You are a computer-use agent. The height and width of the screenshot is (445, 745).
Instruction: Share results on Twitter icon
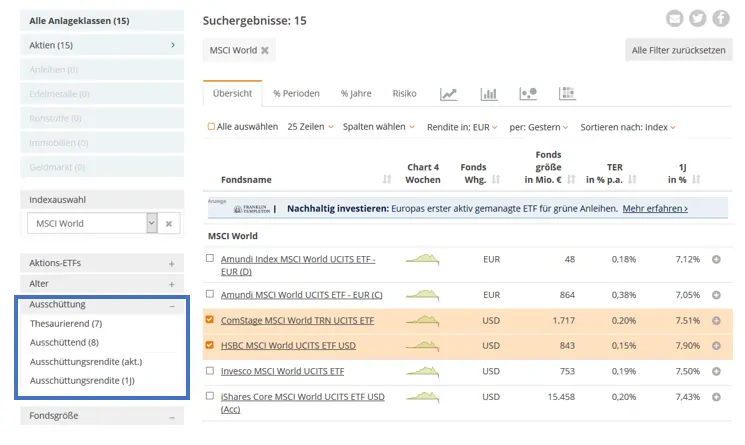(697, 19)
